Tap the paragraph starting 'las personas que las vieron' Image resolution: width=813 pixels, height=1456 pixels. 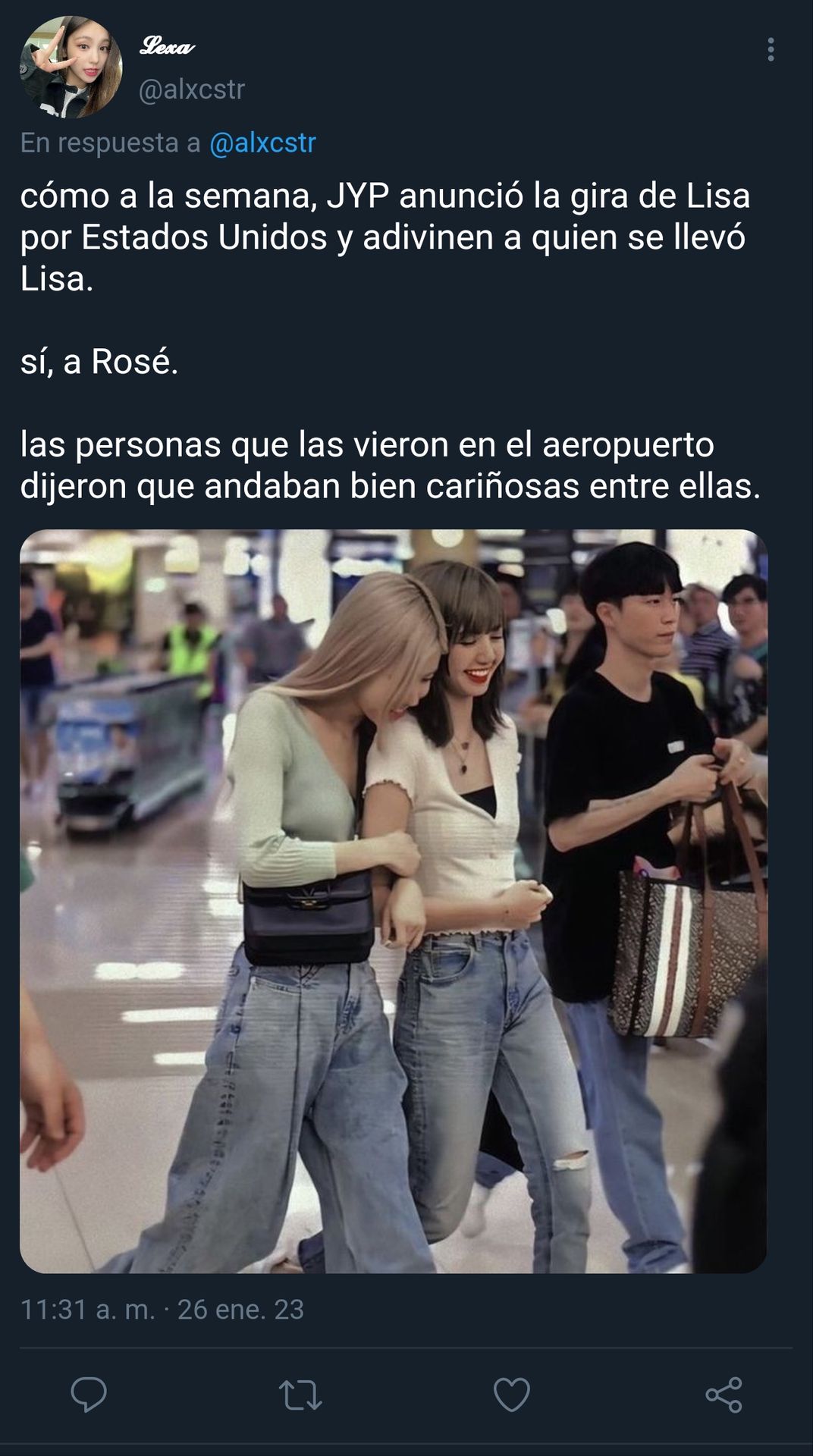click(x=391, y=465)
